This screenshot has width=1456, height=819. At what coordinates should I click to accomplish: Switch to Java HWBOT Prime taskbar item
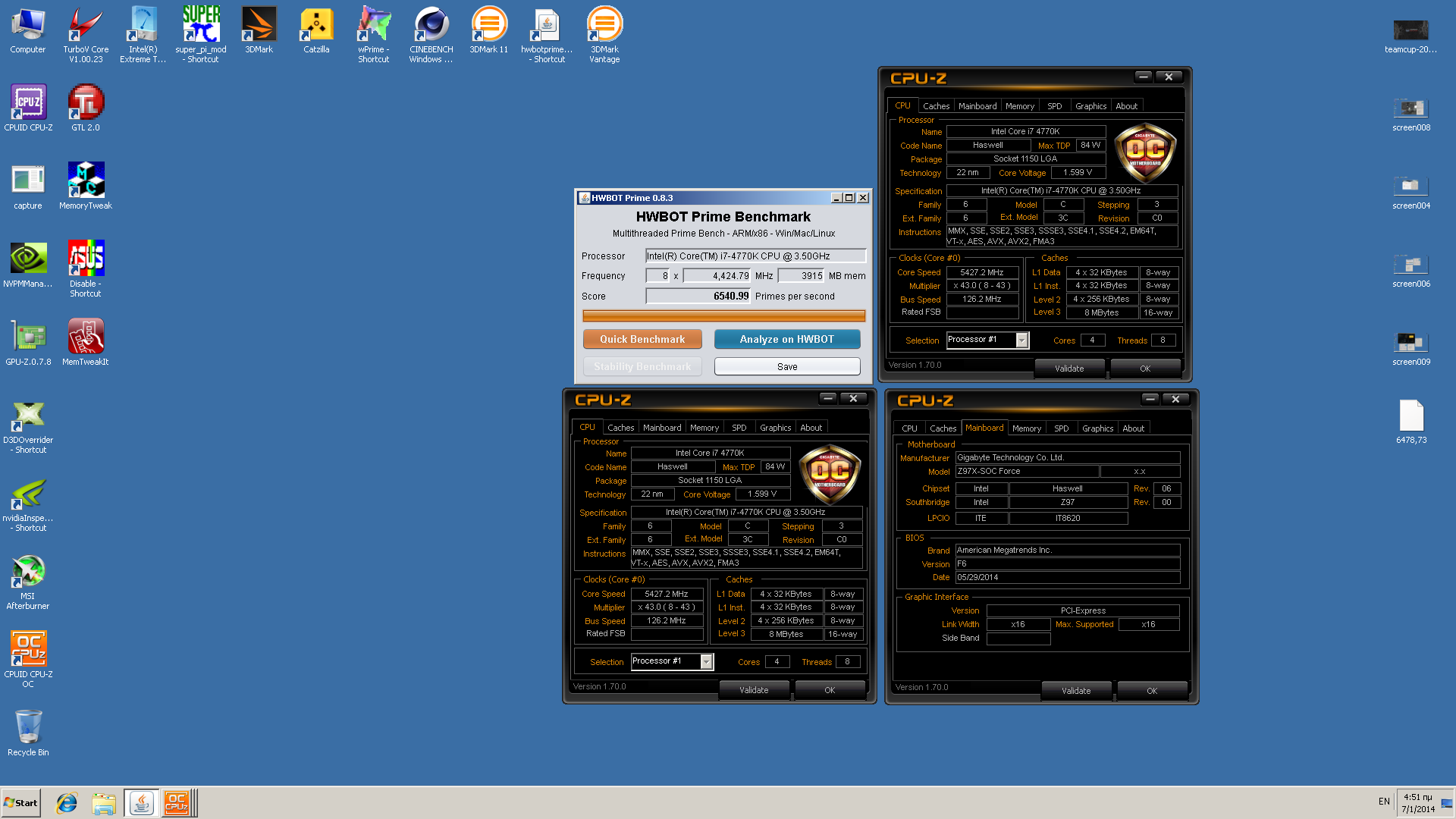[x=141, y=803]
